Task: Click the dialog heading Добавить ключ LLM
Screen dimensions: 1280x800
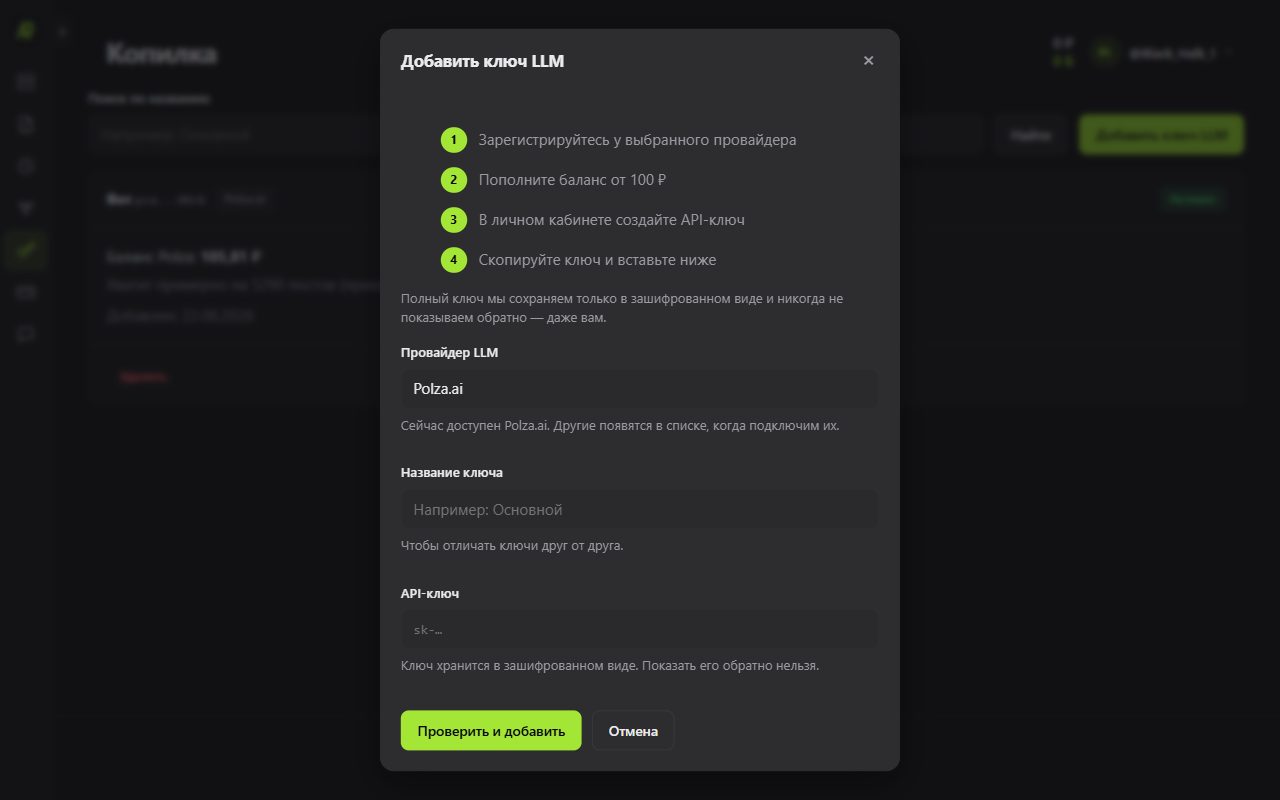Action: [483, 61]
